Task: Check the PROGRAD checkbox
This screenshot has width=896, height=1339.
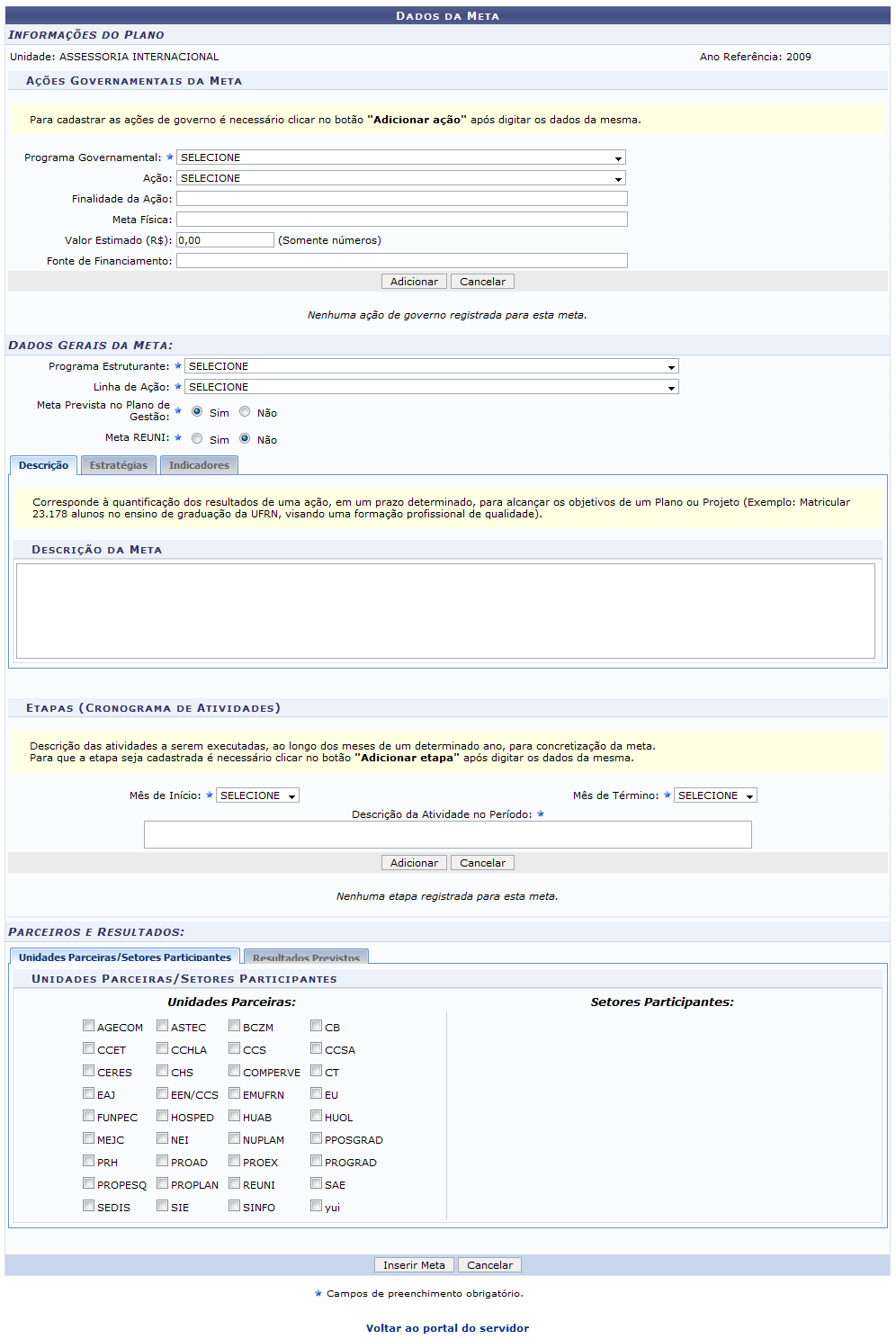Action: click(316, 1160)
